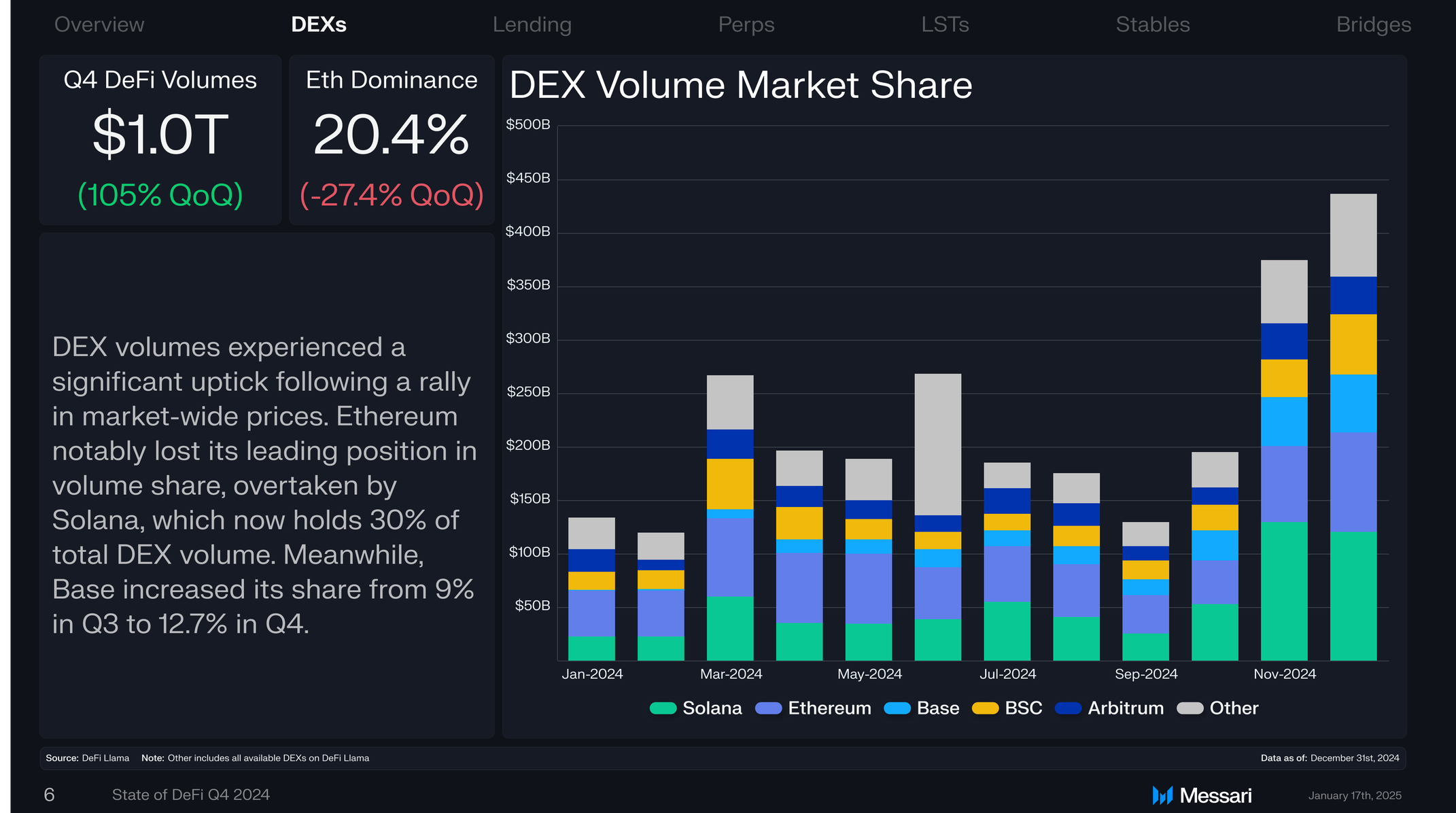Click the Jan-2024 axis label
The width and height of the screenshot is (1456, 813).
(592, 674)
